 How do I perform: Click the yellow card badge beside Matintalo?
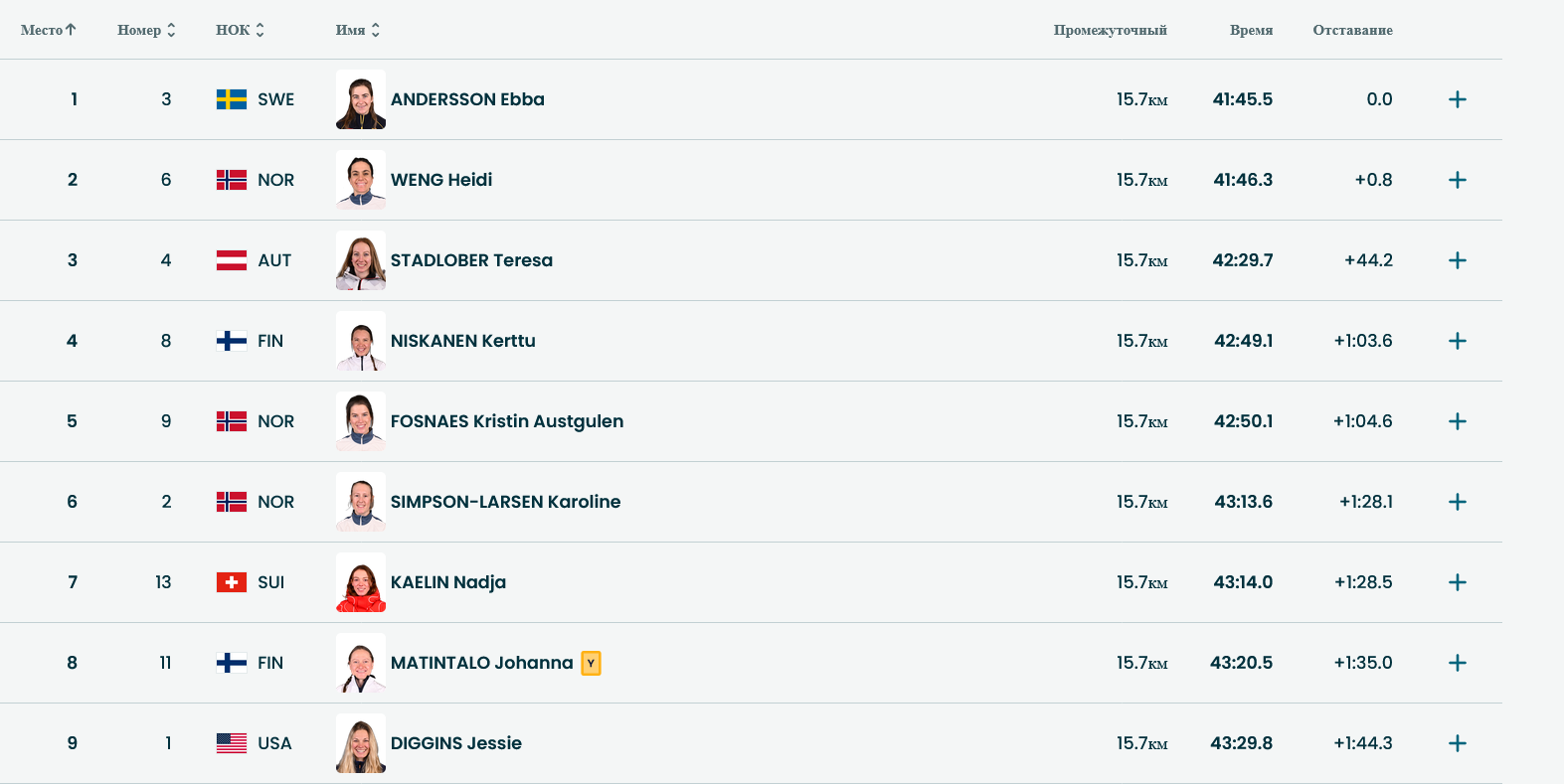click(x=591, y=663)
